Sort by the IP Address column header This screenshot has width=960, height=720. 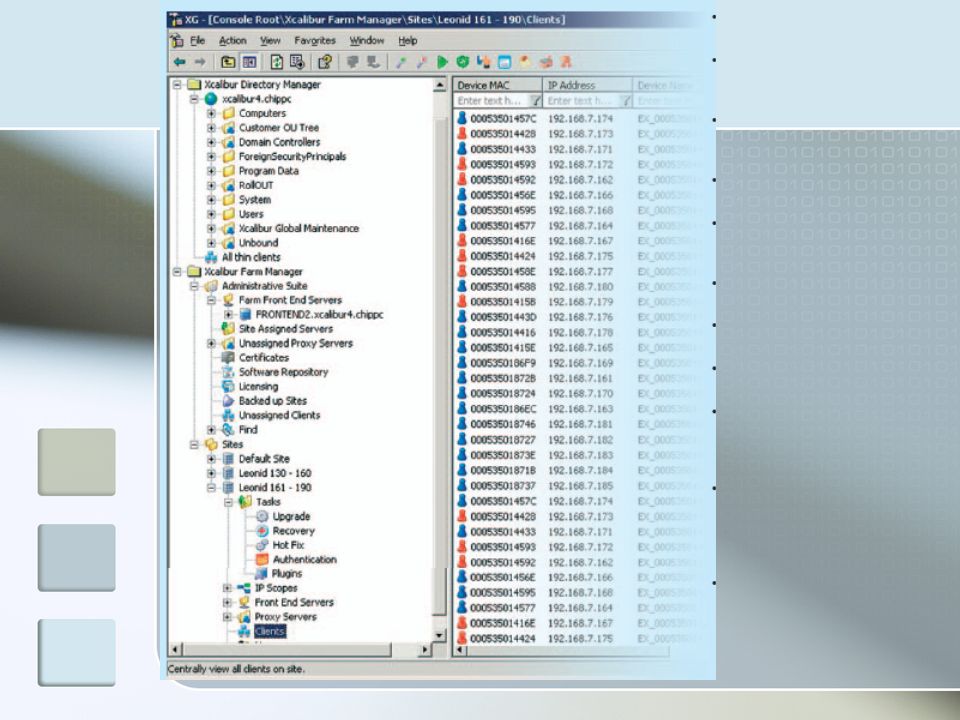(x=588, y=85)
